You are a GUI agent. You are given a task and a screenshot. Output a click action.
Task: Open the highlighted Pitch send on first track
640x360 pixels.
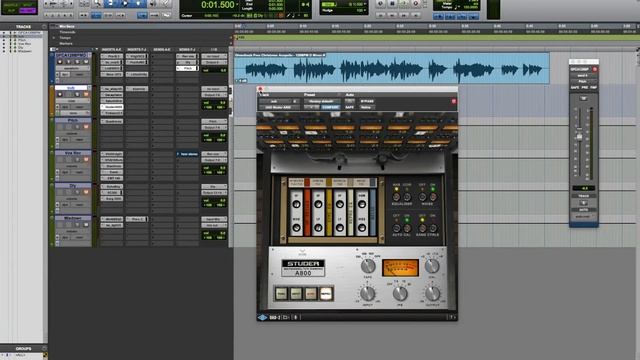[187, 68]
